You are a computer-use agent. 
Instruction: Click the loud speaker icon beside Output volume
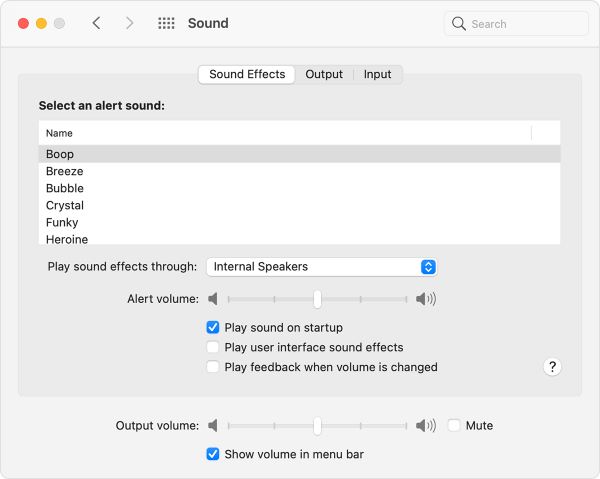[426, 425]
